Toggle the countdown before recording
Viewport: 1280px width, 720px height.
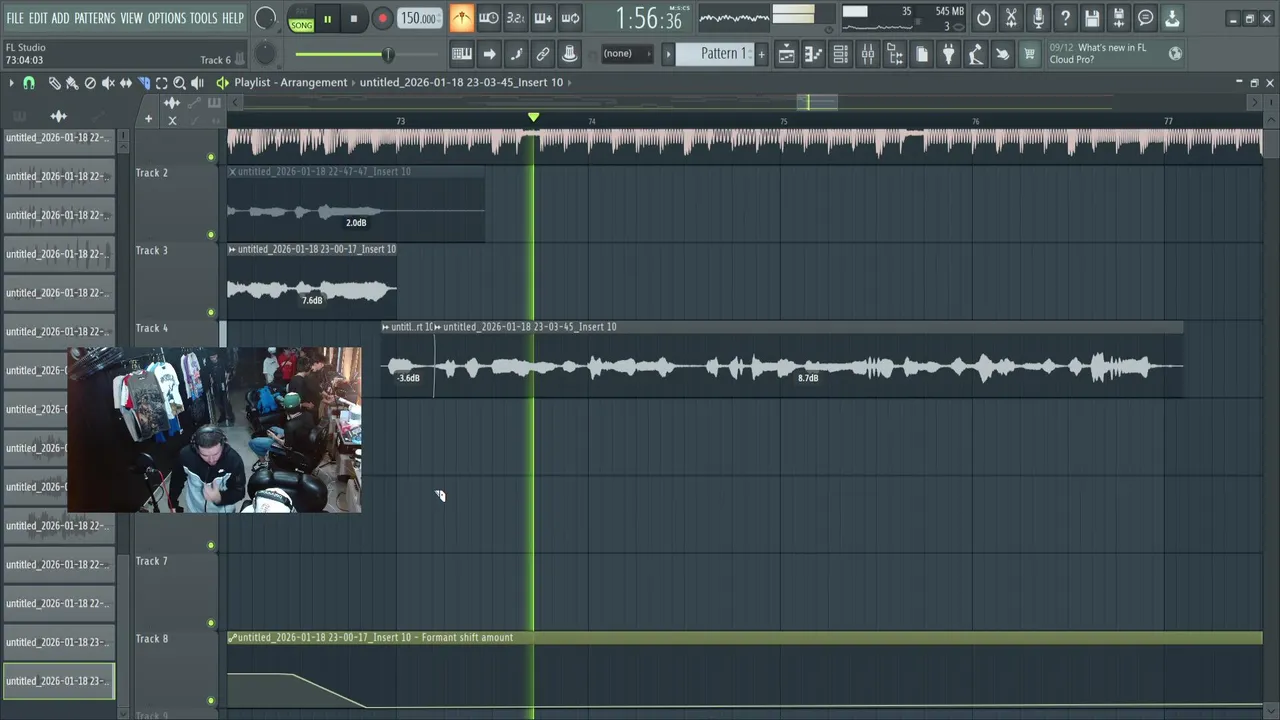(x=515, y=18)
